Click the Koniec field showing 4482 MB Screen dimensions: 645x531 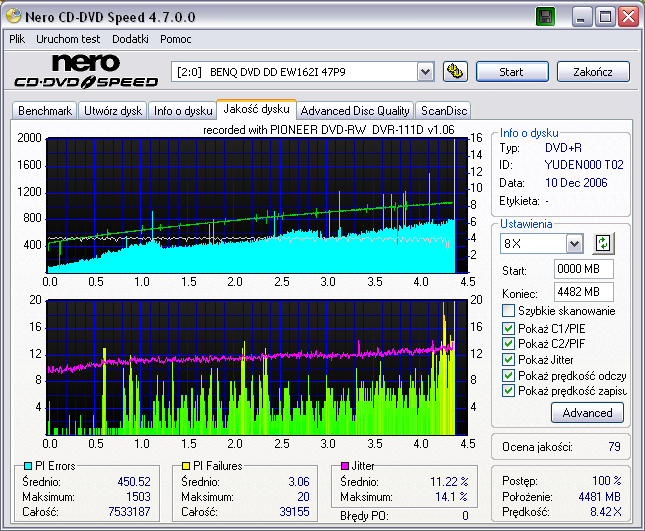click(584, 292)
